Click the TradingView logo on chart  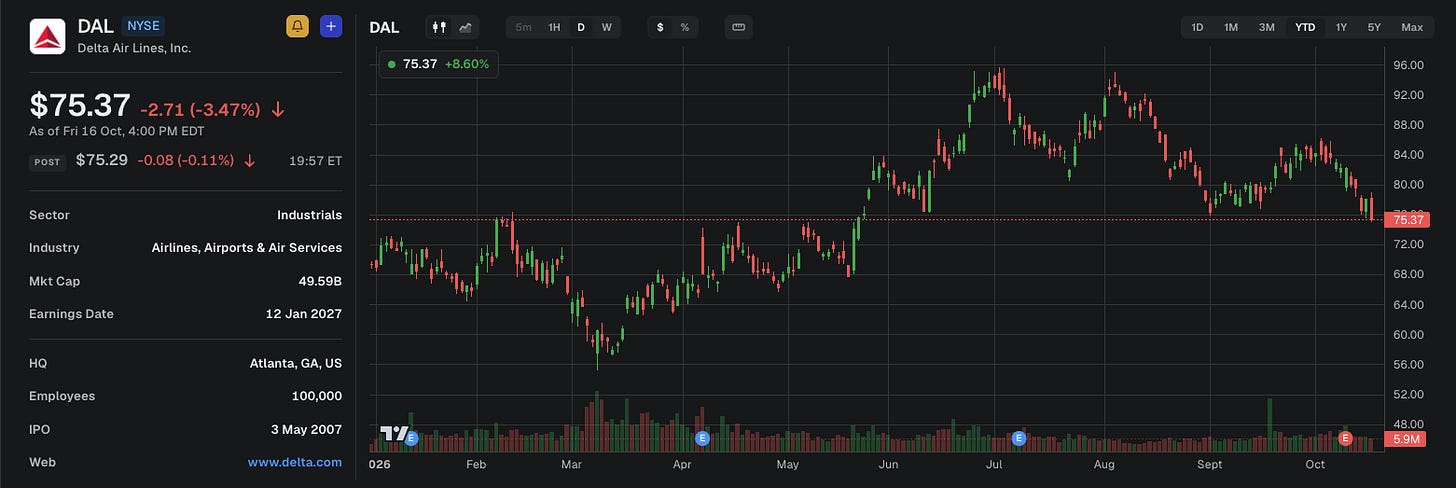click(393, 433)
